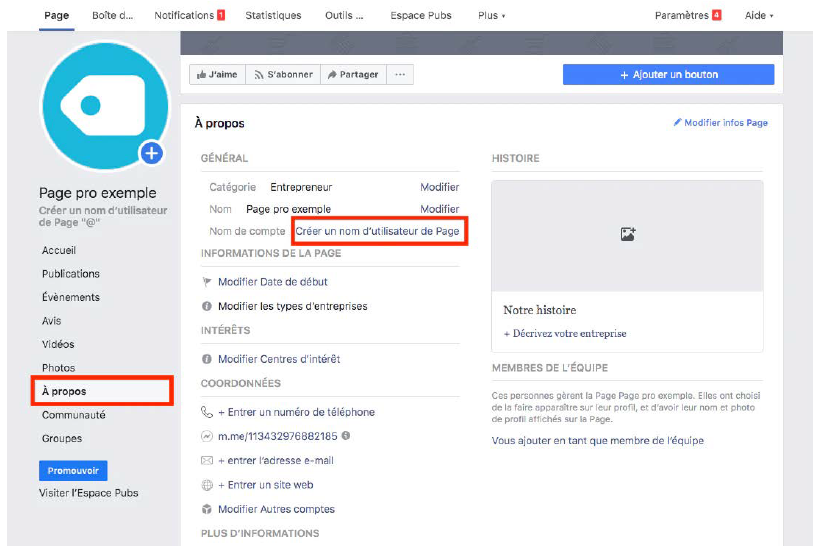This screenshot has width=817, height=549.
Task: Open Accueil in the sidebar
Action: (x=59, y=251)
